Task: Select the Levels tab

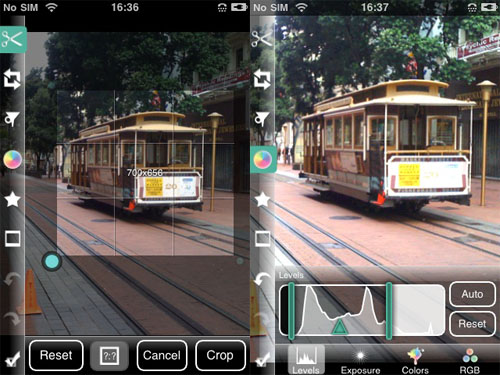Action: 306,360
